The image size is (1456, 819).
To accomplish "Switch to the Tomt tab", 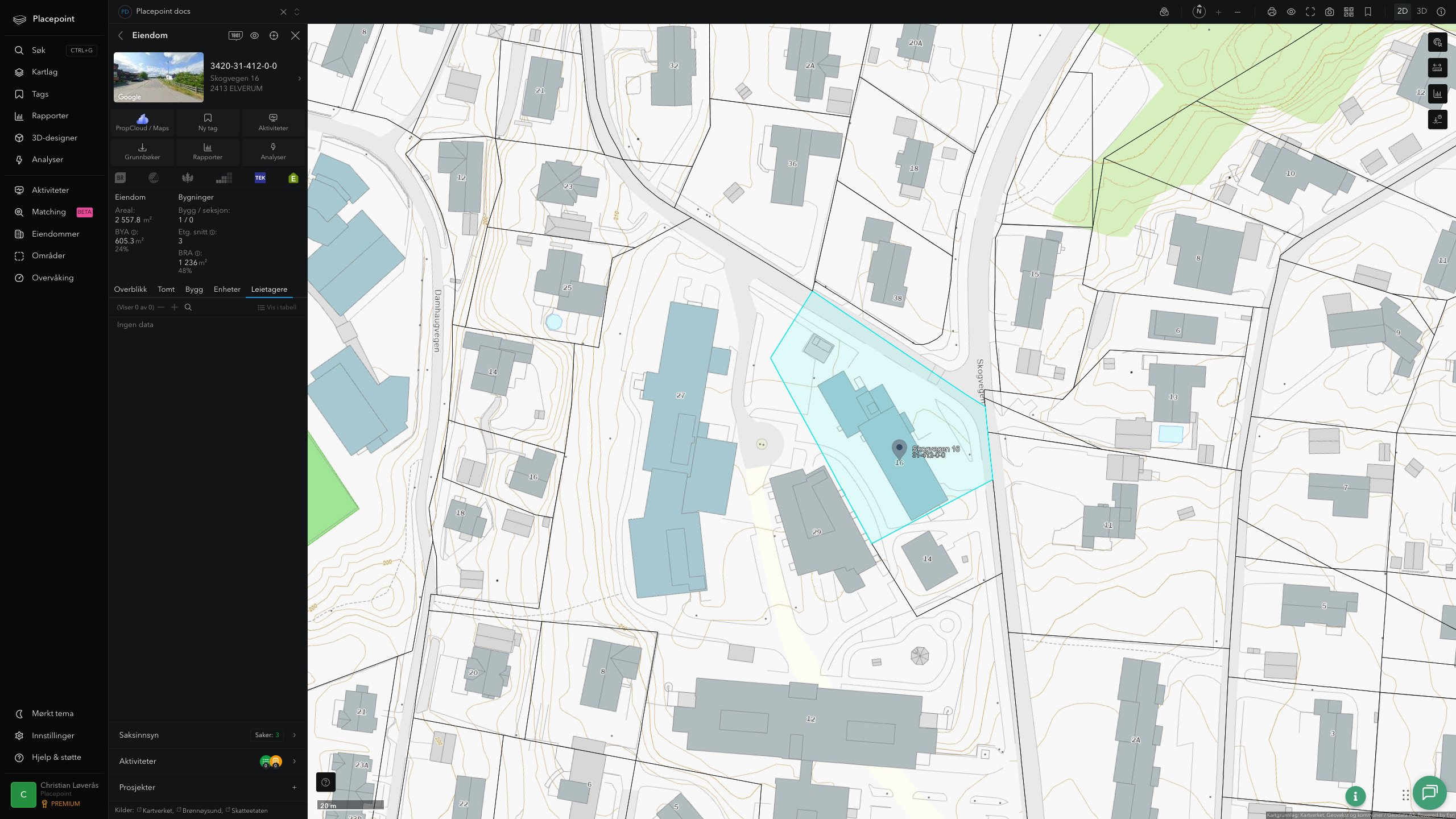I will click(x=166, y=289).
